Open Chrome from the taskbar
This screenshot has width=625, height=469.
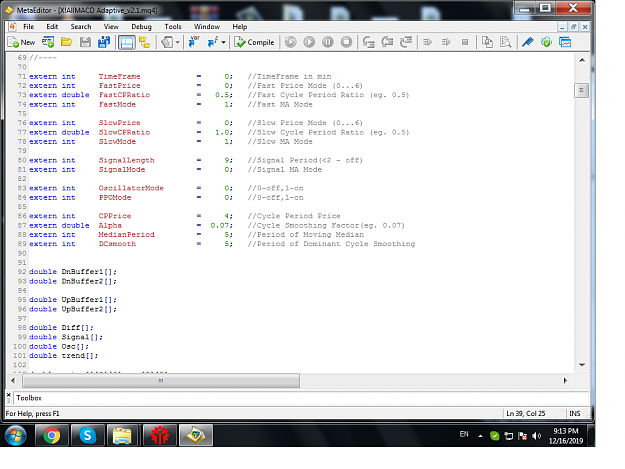pos(51,435)
